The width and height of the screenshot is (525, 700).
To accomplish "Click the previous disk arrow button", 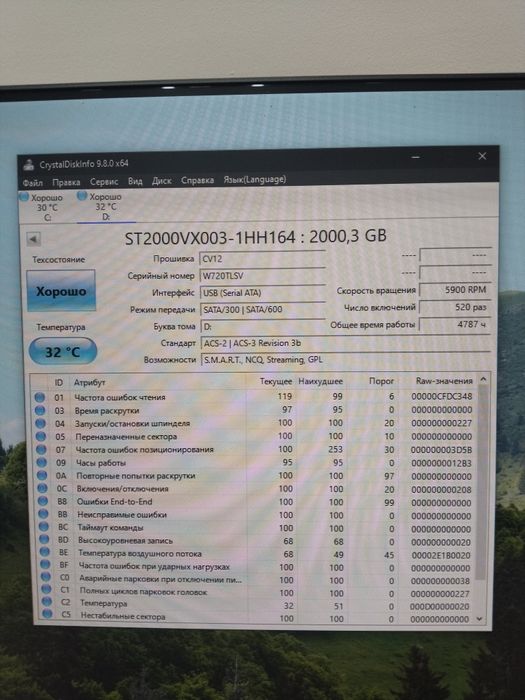I will pyautogui.click(x=33, y=239).
